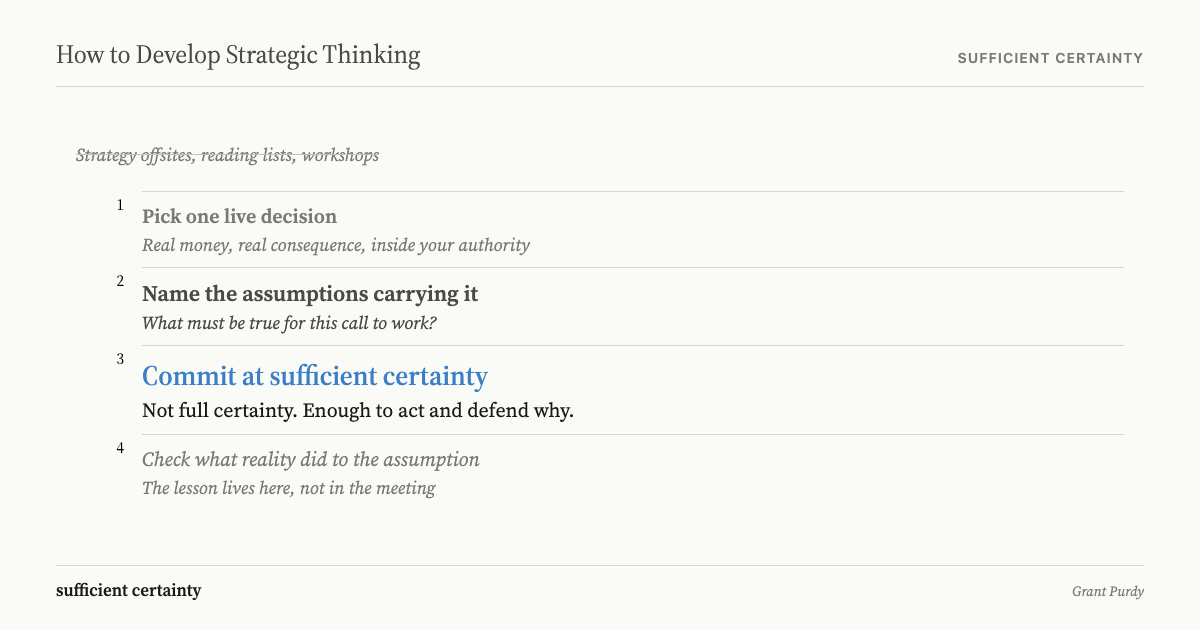
Task: Select step number 2 marker
Action: tap(120, 281)
